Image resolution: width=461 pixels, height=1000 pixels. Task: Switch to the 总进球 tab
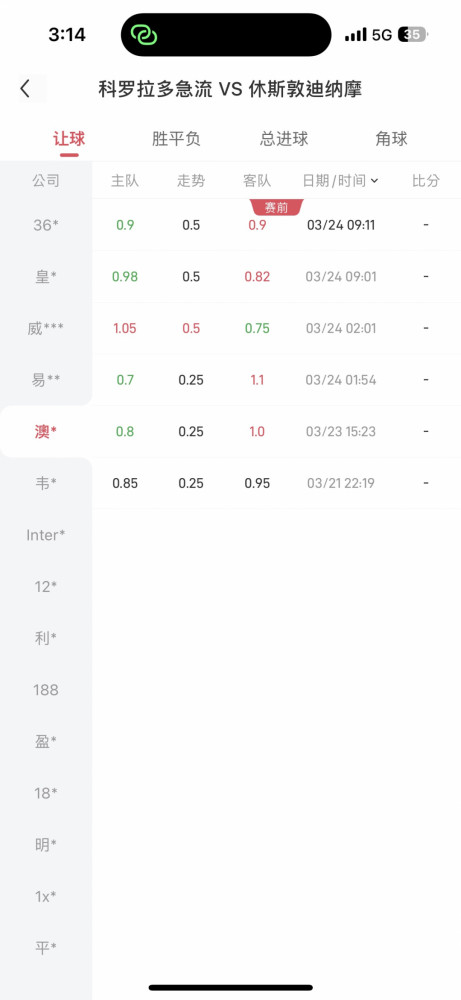284,139
